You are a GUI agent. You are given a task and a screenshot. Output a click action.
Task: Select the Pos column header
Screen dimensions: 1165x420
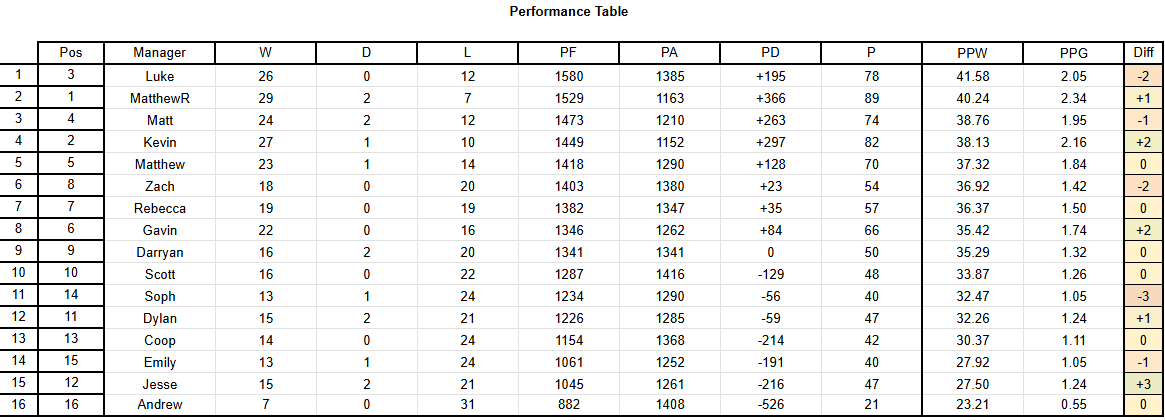pos(71,53)
